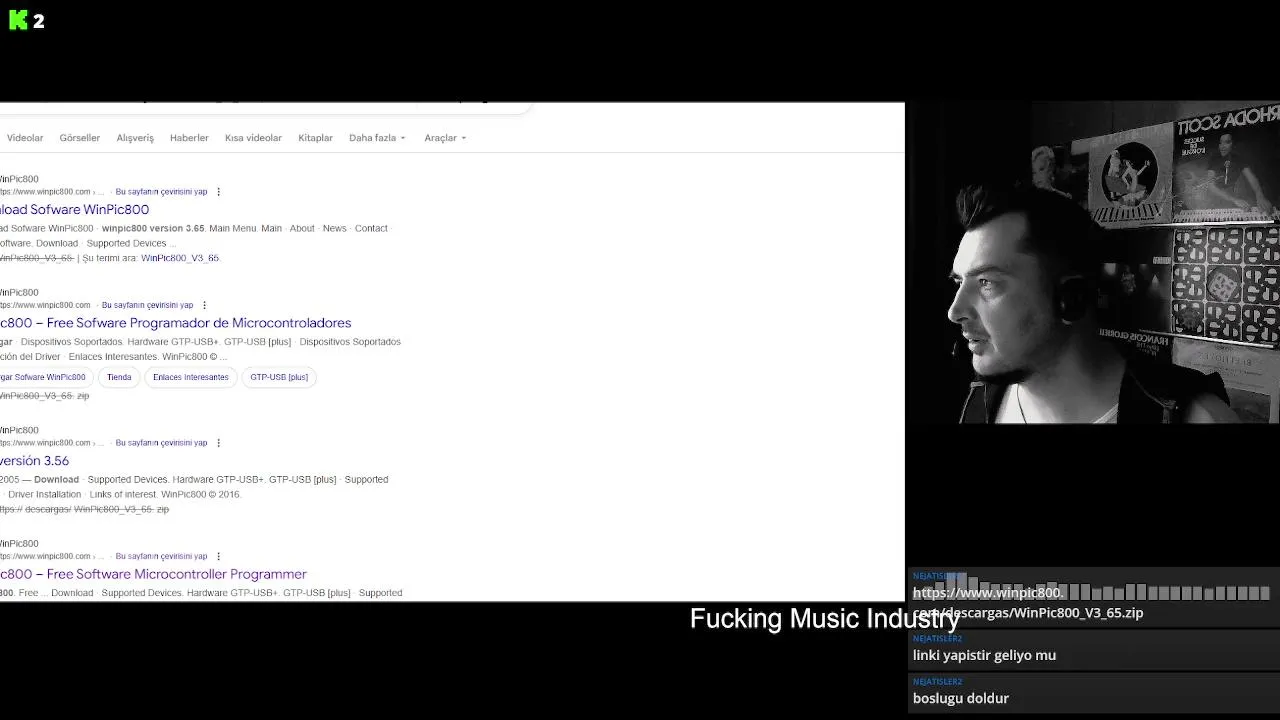Click snippet text "winpic800 version 3.65"

[153, 228]
